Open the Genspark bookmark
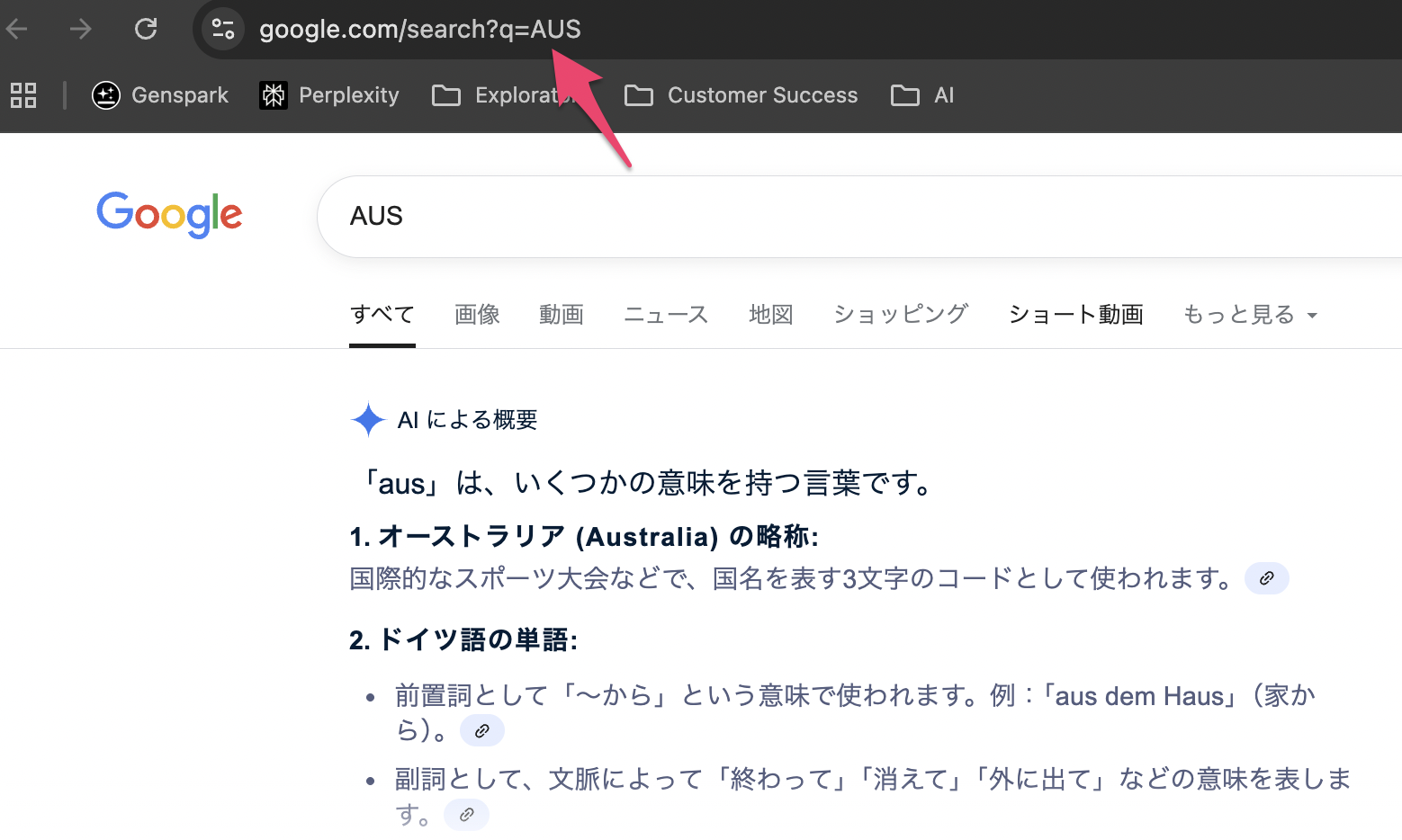Image resolution: width=1402 pixels, height=840 pixels. point(160,94)
